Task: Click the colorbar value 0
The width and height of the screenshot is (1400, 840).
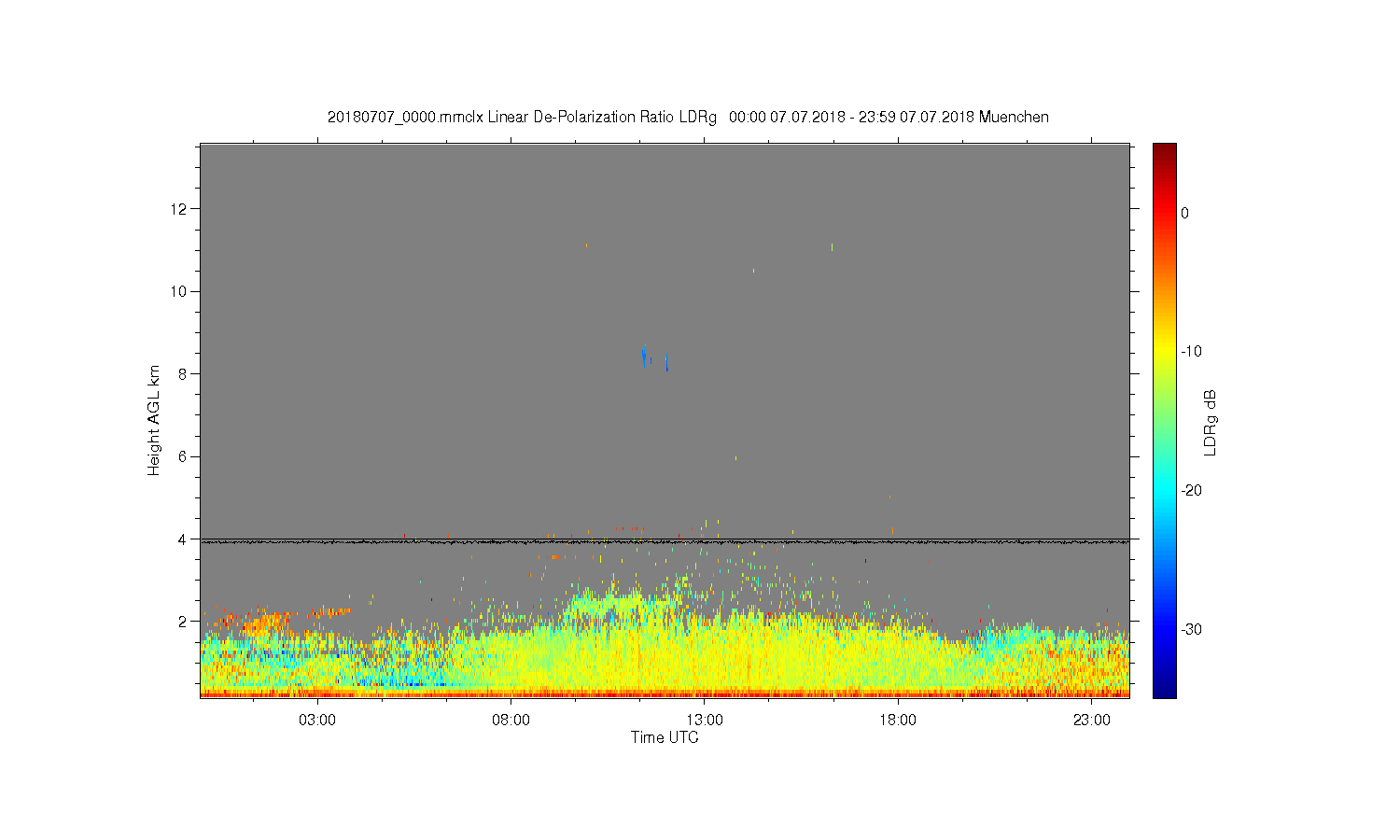Action: pyautogui.click(x=1184, y=213)
